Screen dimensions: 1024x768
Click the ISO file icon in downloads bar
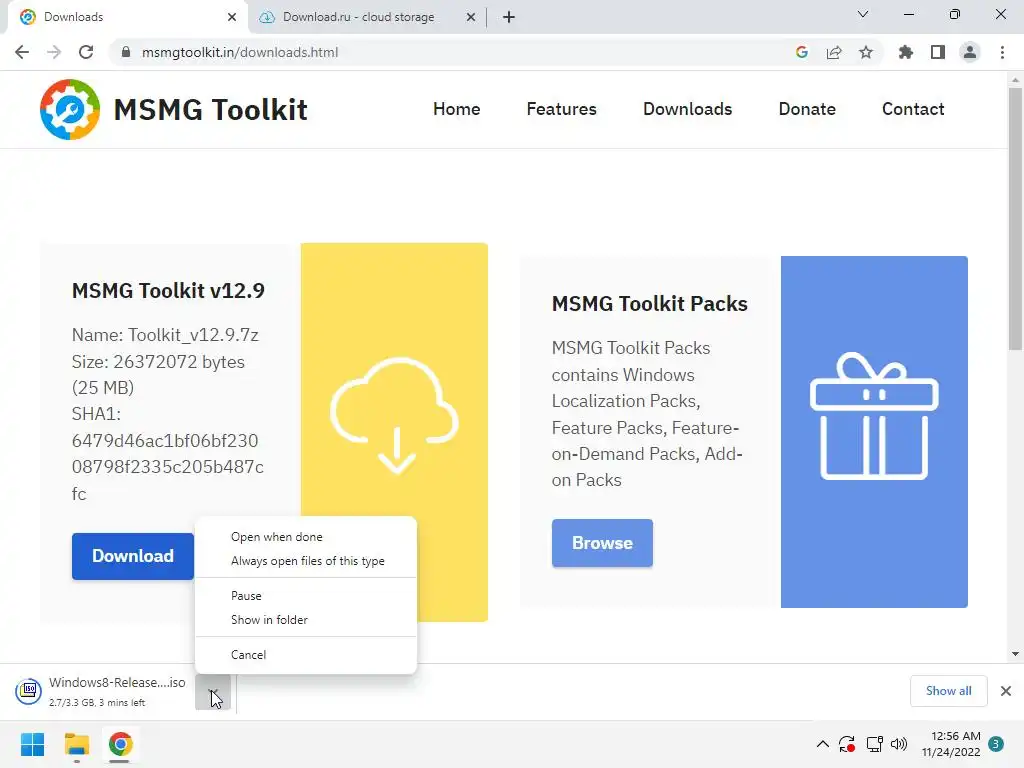[x=29, y=691]
